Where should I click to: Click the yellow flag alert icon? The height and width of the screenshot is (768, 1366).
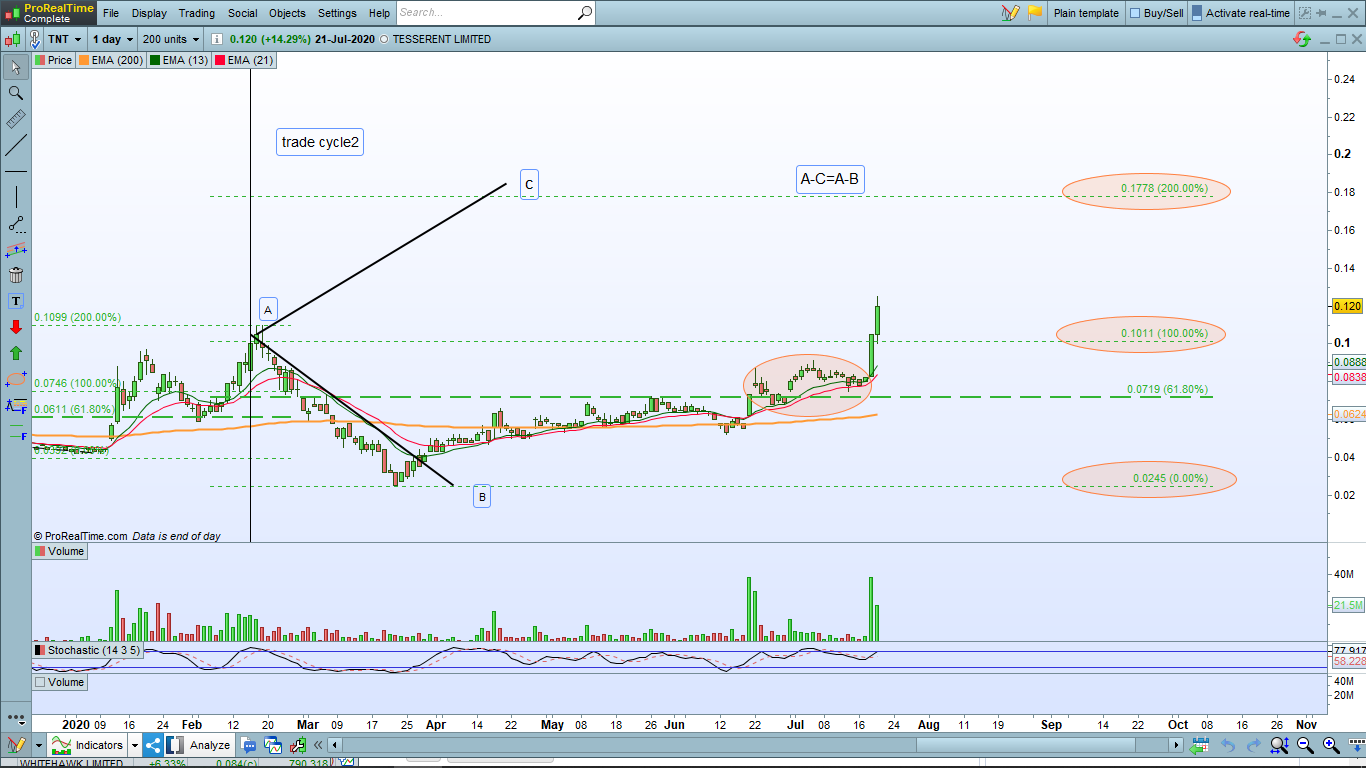coord(1035,13)
